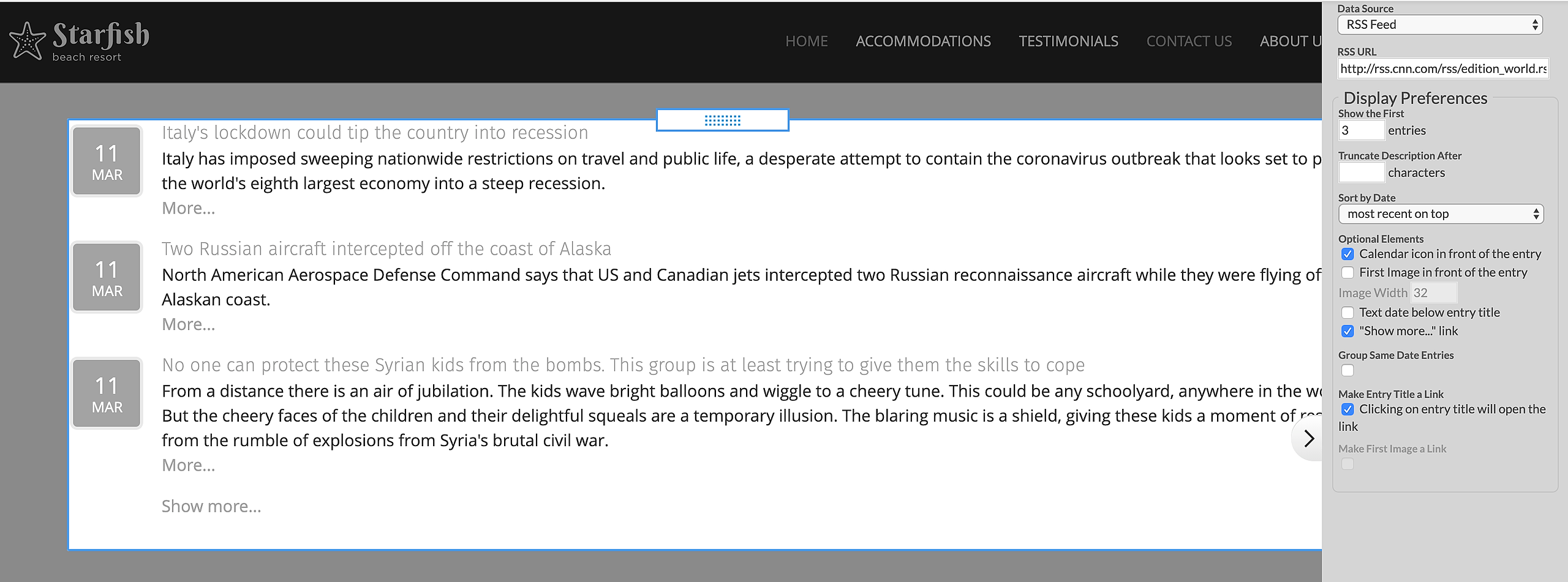1568x582 pixels.
Task: Open the ACCOMMODATIONS menu item
Action: click(x=923, y=41)
